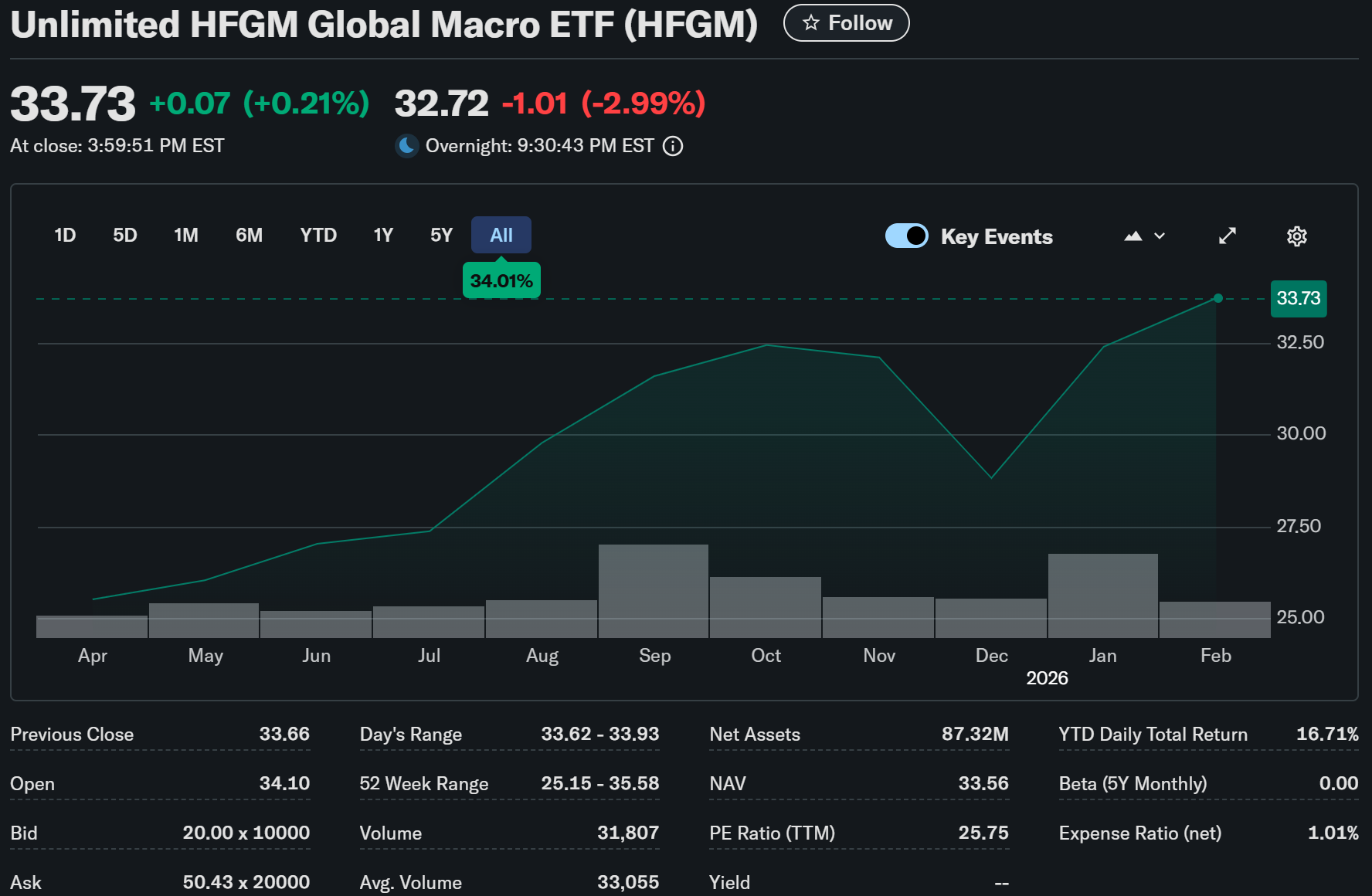This screenshot has height=896, width=1372.
Task: Click the 2026 year label on axis
Action: 1047,678
